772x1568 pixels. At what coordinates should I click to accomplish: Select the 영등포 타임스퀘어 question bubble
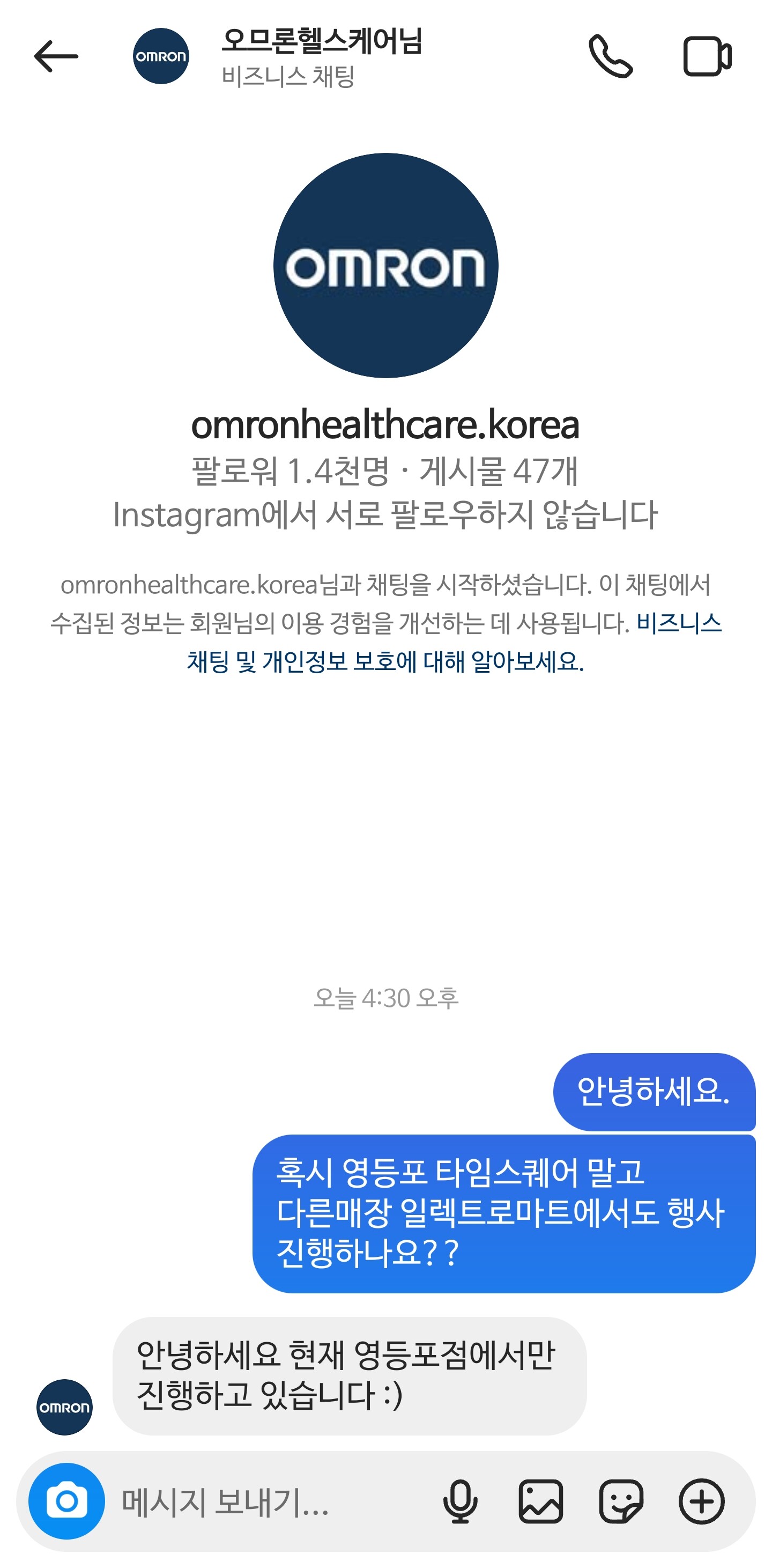pyautogui.click(x=504, y=1213)
